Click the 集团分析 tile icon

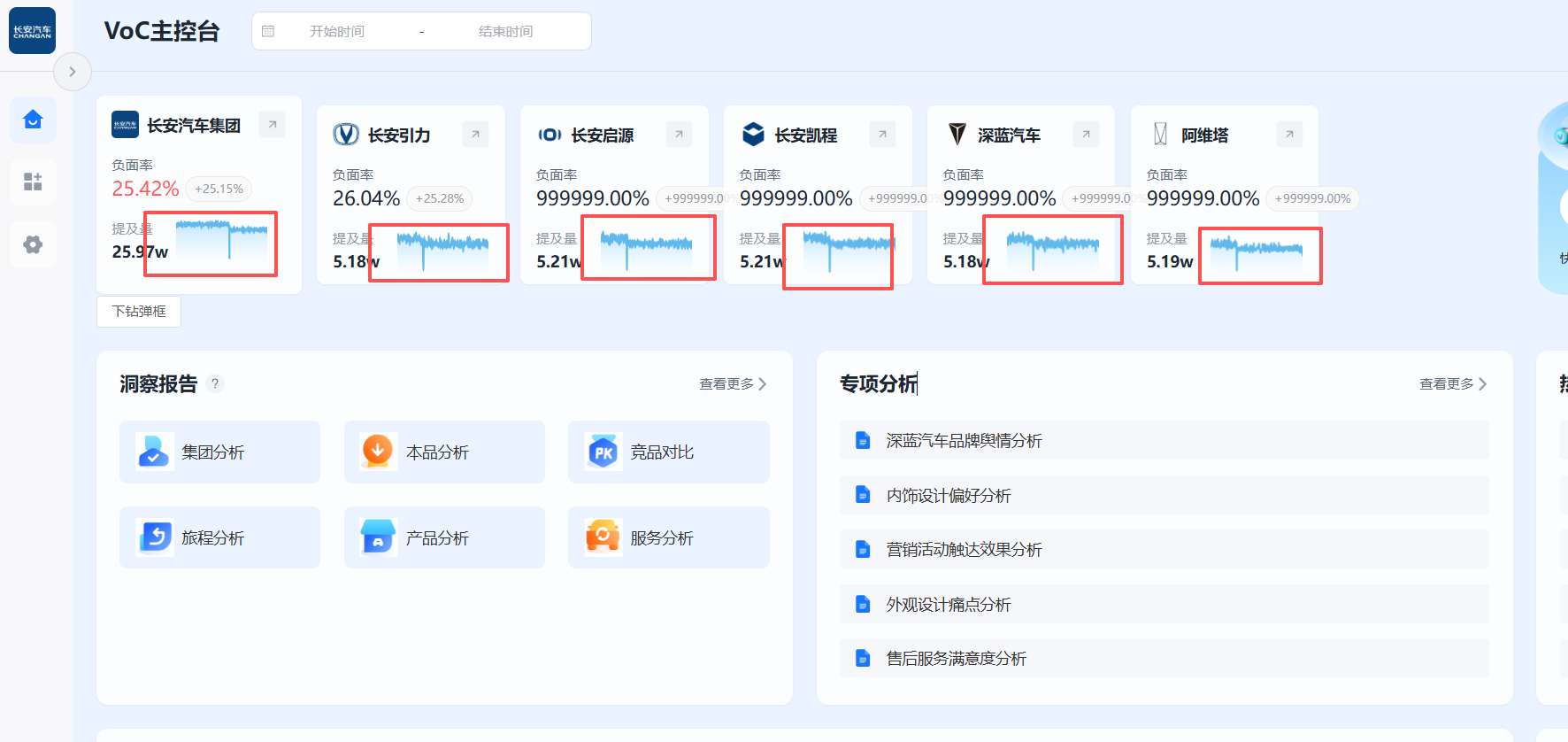pos(154,452)
